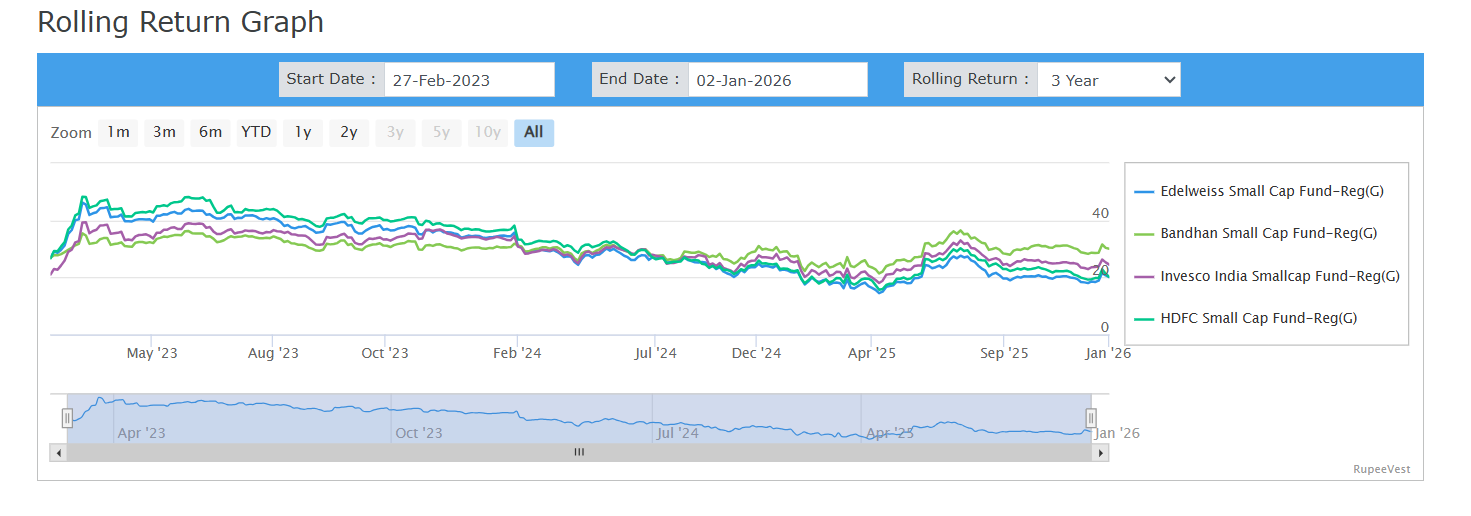Select the 1m zoom range
Screen dimensions: 1471x516
118,133
